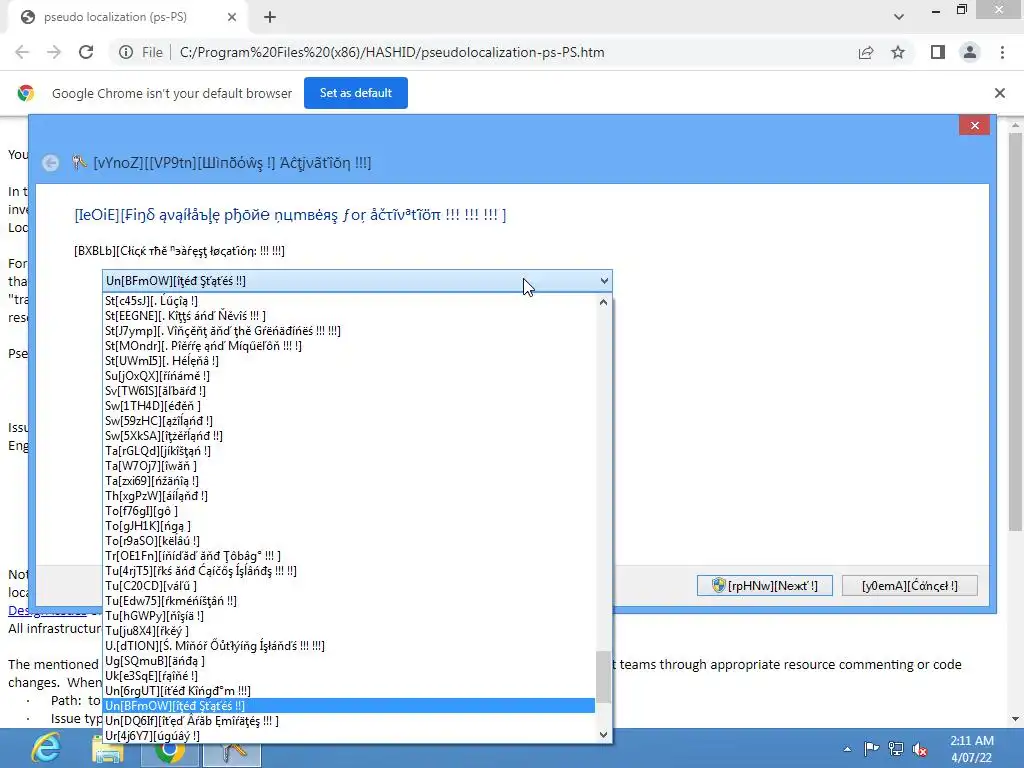Select Turks and Caicos Islands entry
The height and width of the screenshot is (768, 1024).
[x=349, y=571]
